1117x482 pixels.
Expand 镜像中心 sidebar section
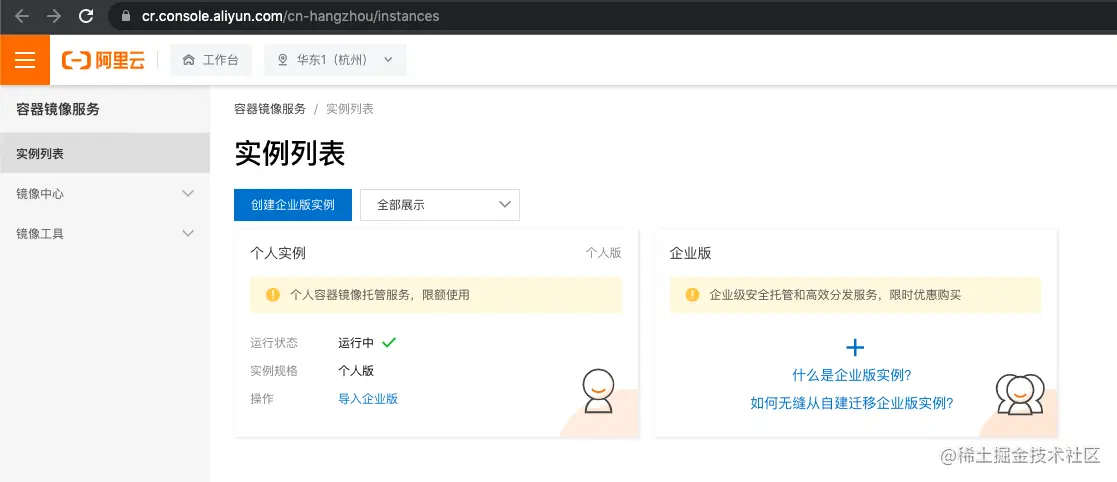click(x=105, y=193)
